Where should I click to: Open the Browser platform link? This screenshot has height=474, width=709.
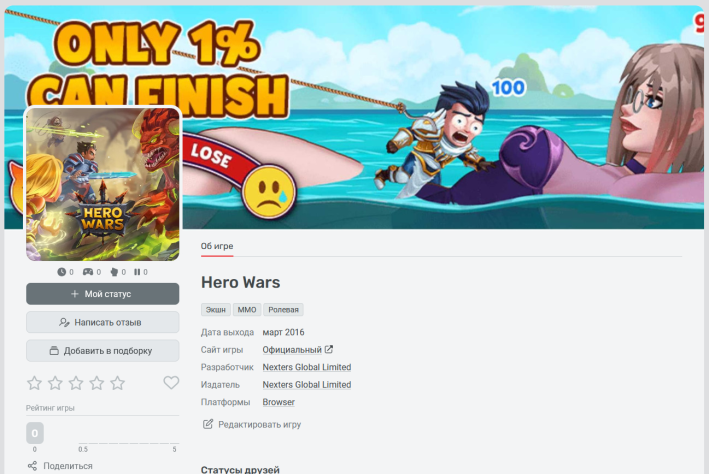(x=279, y=402)
